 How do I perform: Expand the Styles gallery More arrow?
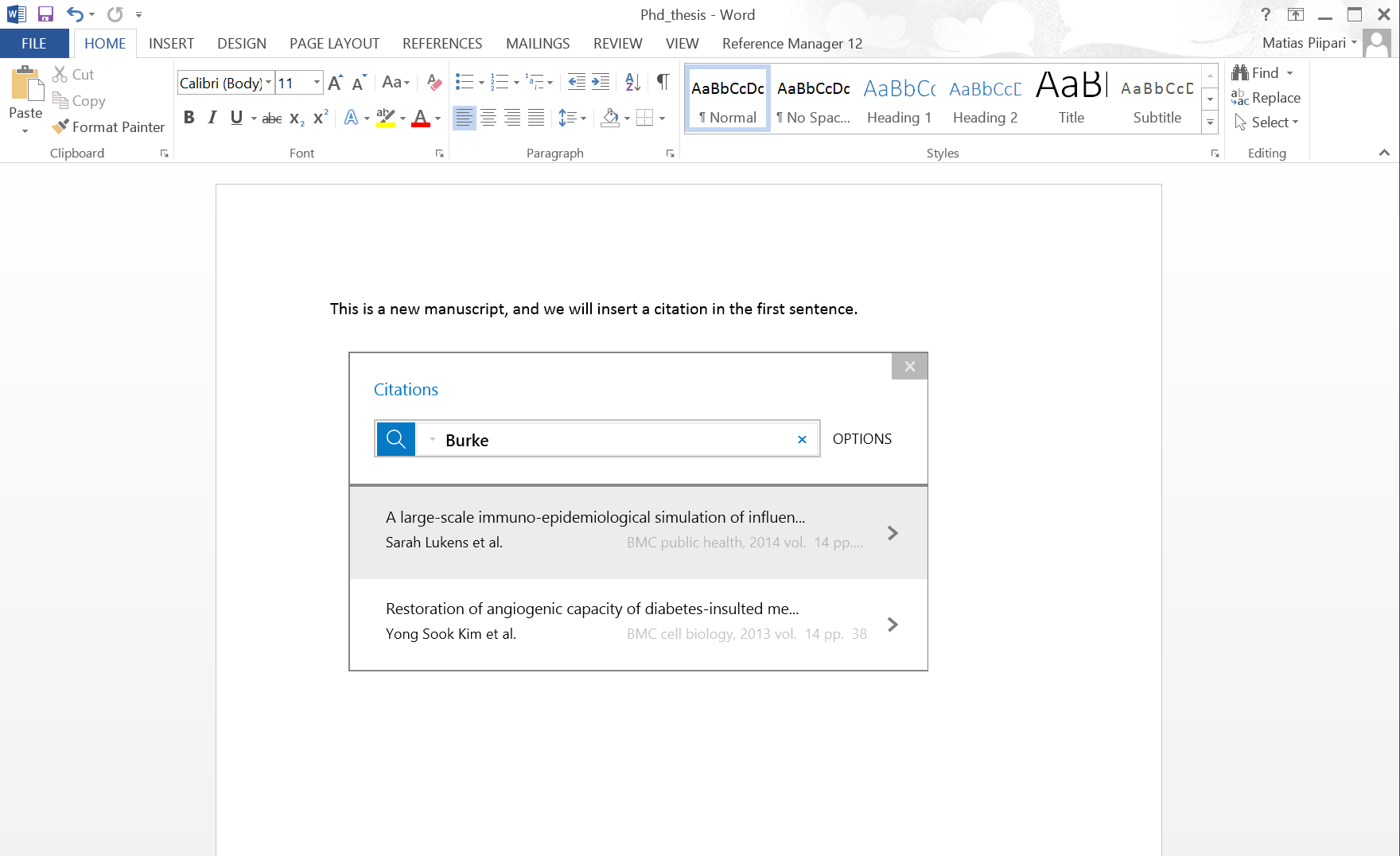click(1210, 123)
